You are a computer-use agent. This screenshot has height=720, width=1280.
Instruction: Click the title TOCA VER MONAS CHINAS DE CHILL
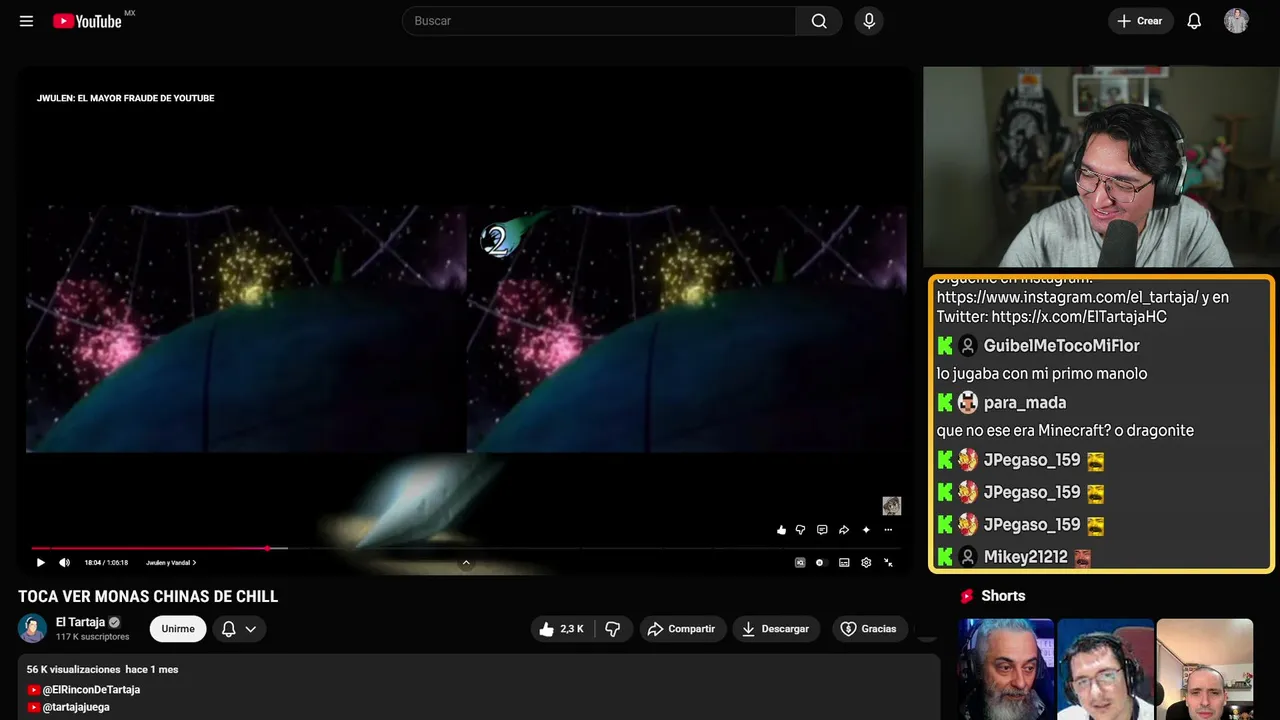[x=148, y=597]
